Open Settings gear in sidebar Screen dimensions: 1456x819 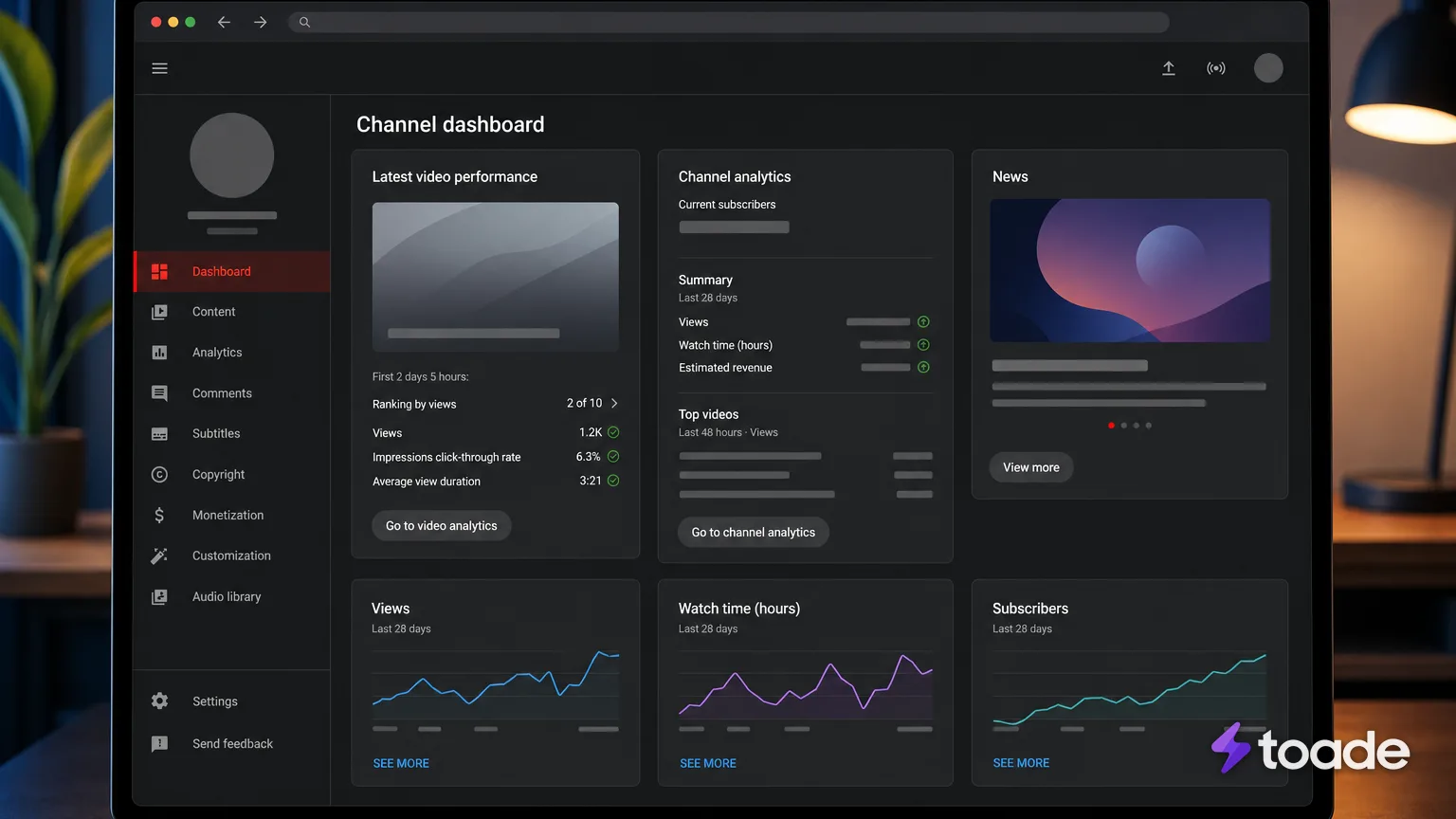click(x=159, y=701)
